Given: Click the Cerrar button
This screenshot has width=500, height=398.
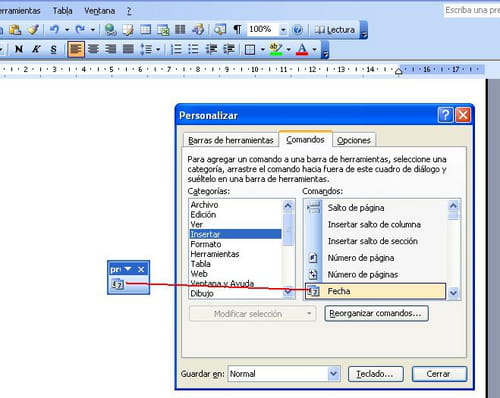Looking at the screenshot, I should [439, 374].
